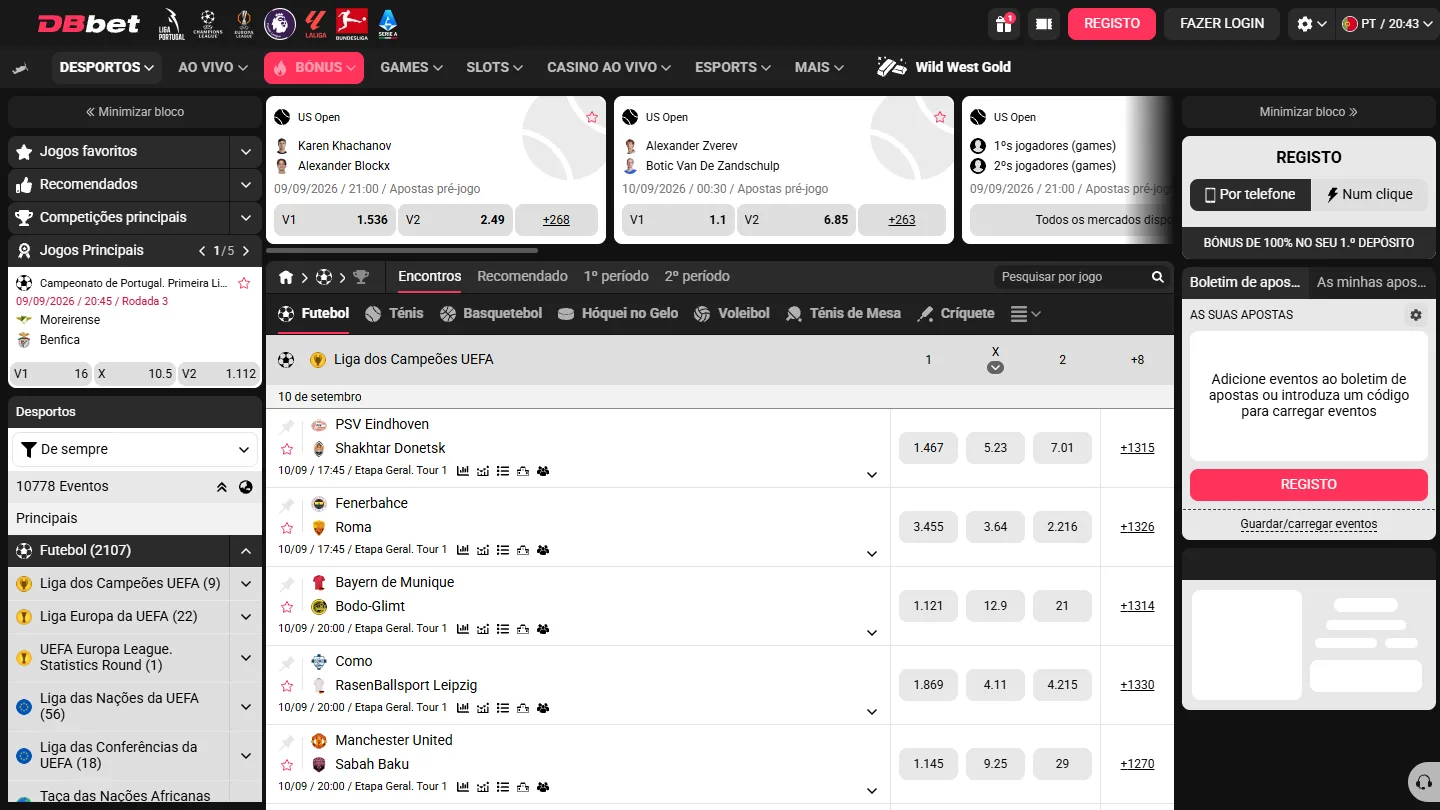The height and width of the screenshot is (810, 1440).
Task: Open the gift box promotions icon
Action: click(x=1003, y=23)
